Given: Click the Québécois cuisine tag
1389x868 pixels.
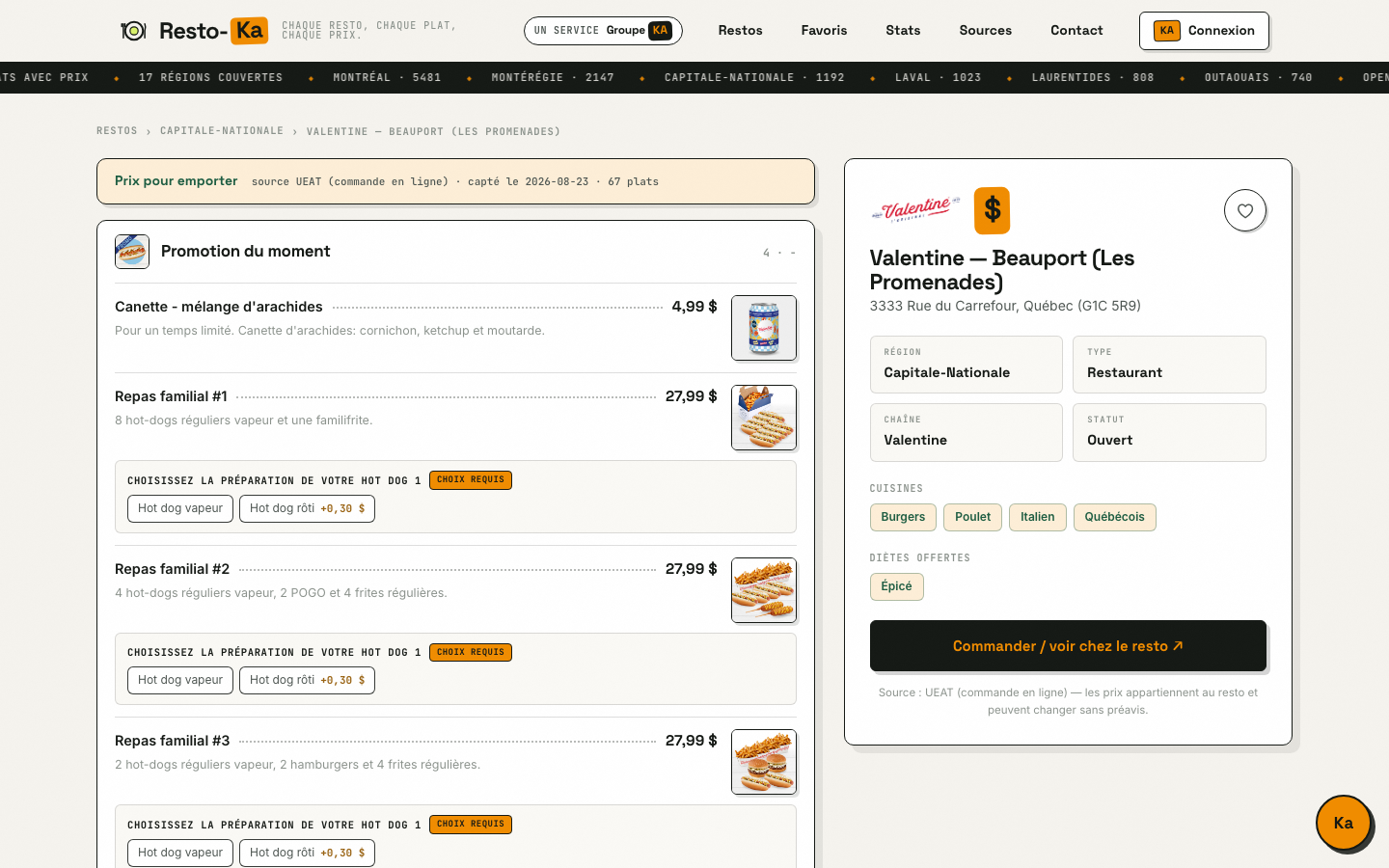Looking at the screenshot, I should tap(1114, 517).
